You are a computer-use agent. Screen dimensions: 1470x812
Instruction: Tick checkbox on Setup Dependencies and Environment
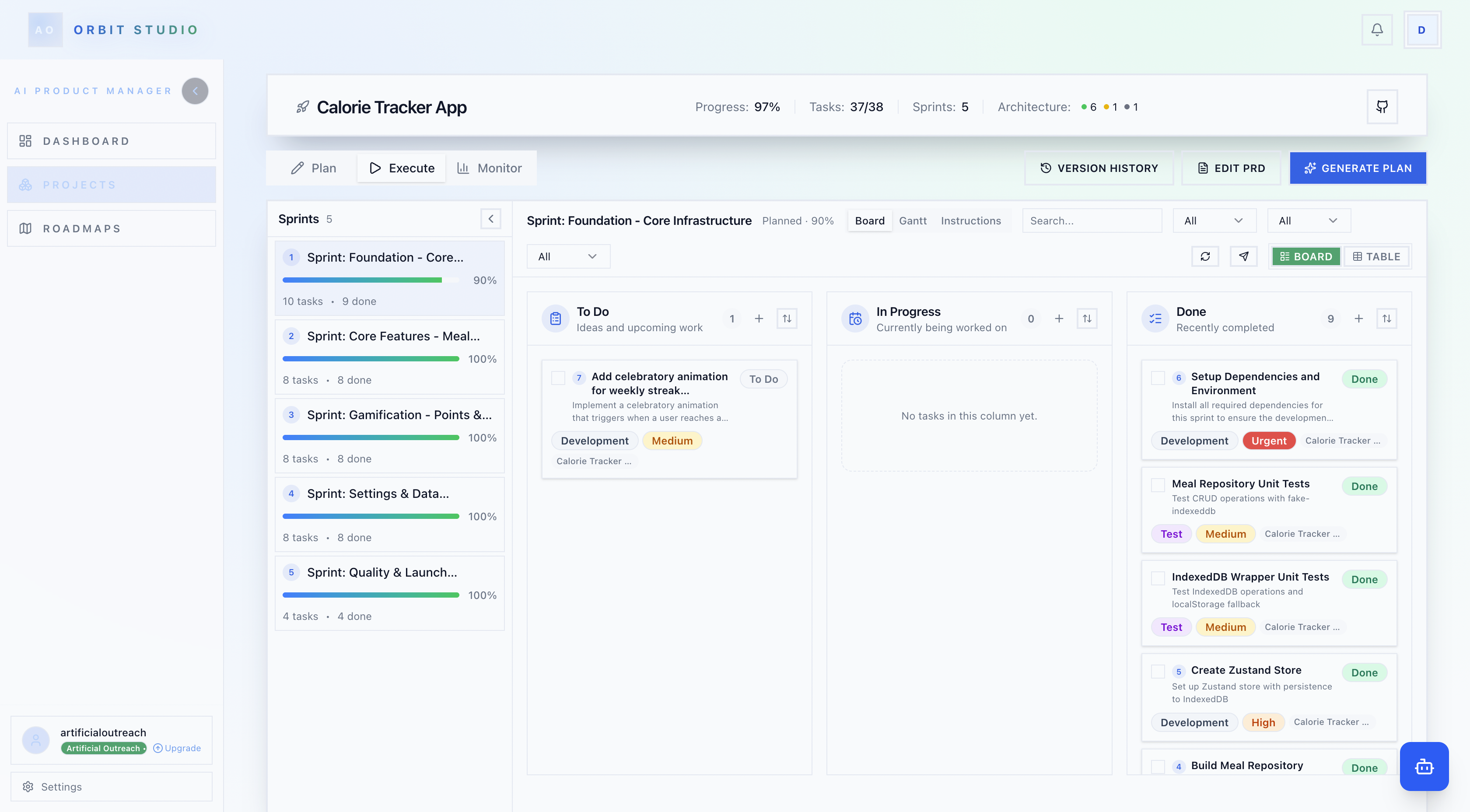click(1158, 378)
